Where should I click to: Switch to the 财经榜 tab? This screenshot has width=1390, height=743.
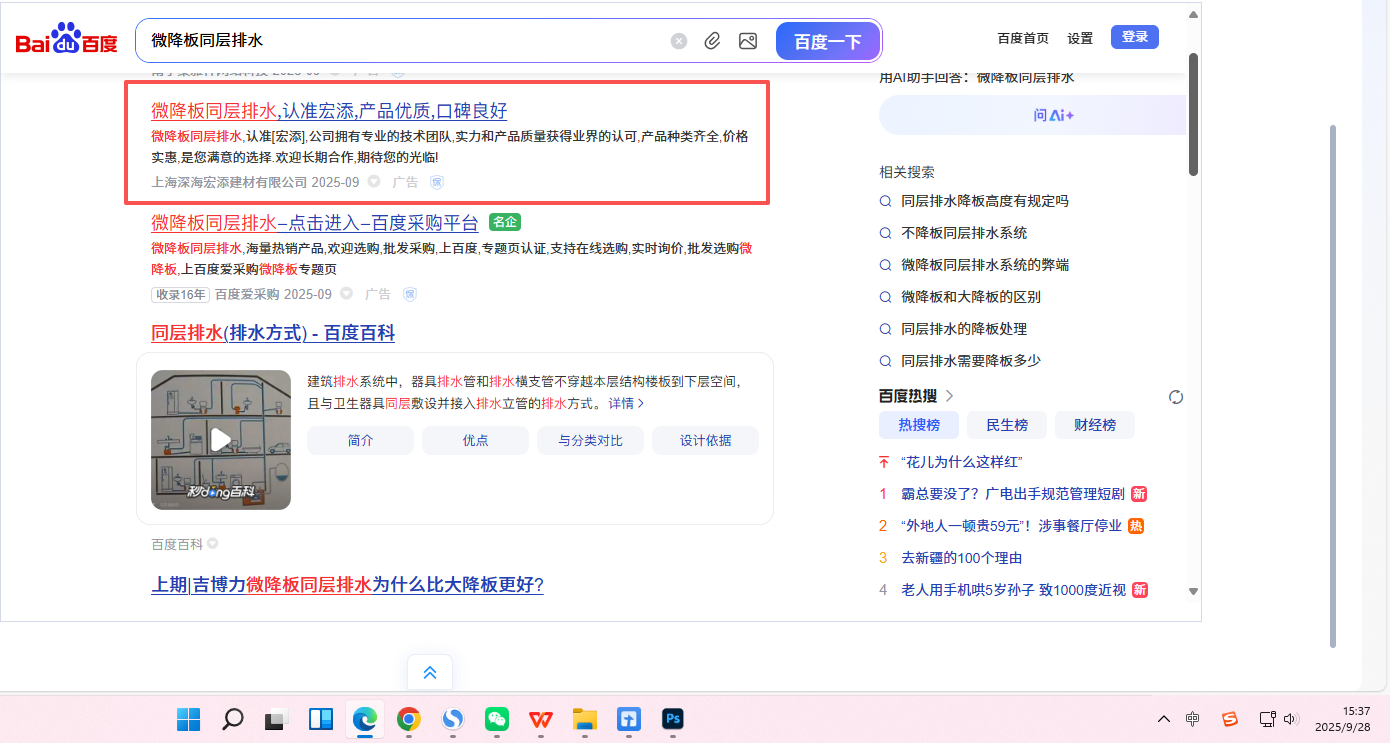(x=1094, y=425)
